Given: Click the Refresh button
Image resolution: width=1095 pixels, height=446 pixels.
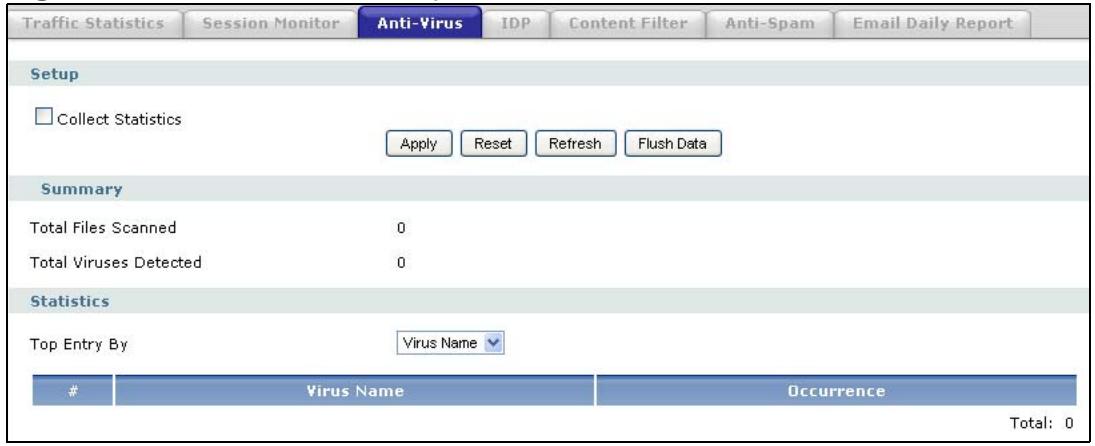Looking at the screenshot, I should coord(575,144).
